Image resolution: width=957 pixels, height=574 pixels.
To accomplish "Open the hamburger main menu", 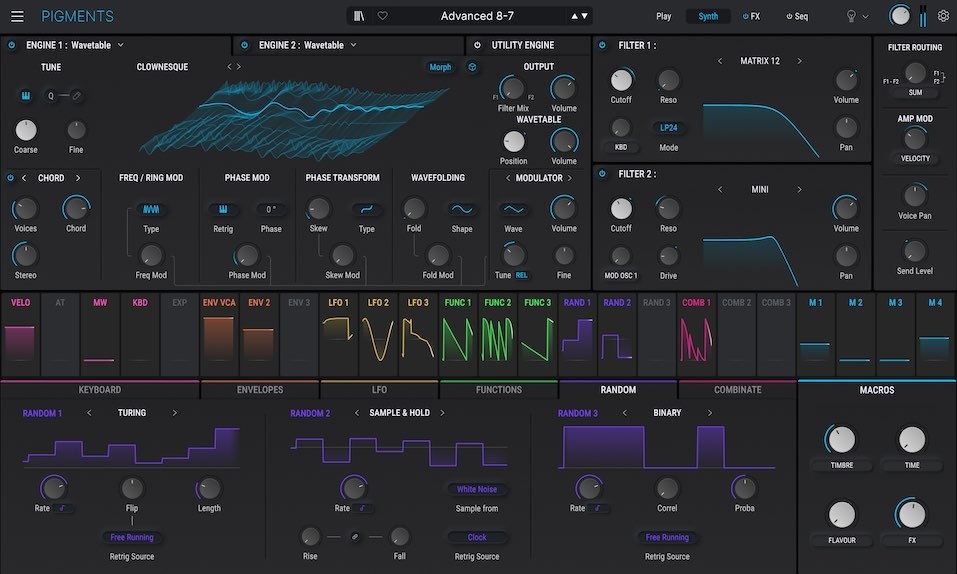I will [x=17, y=16].
